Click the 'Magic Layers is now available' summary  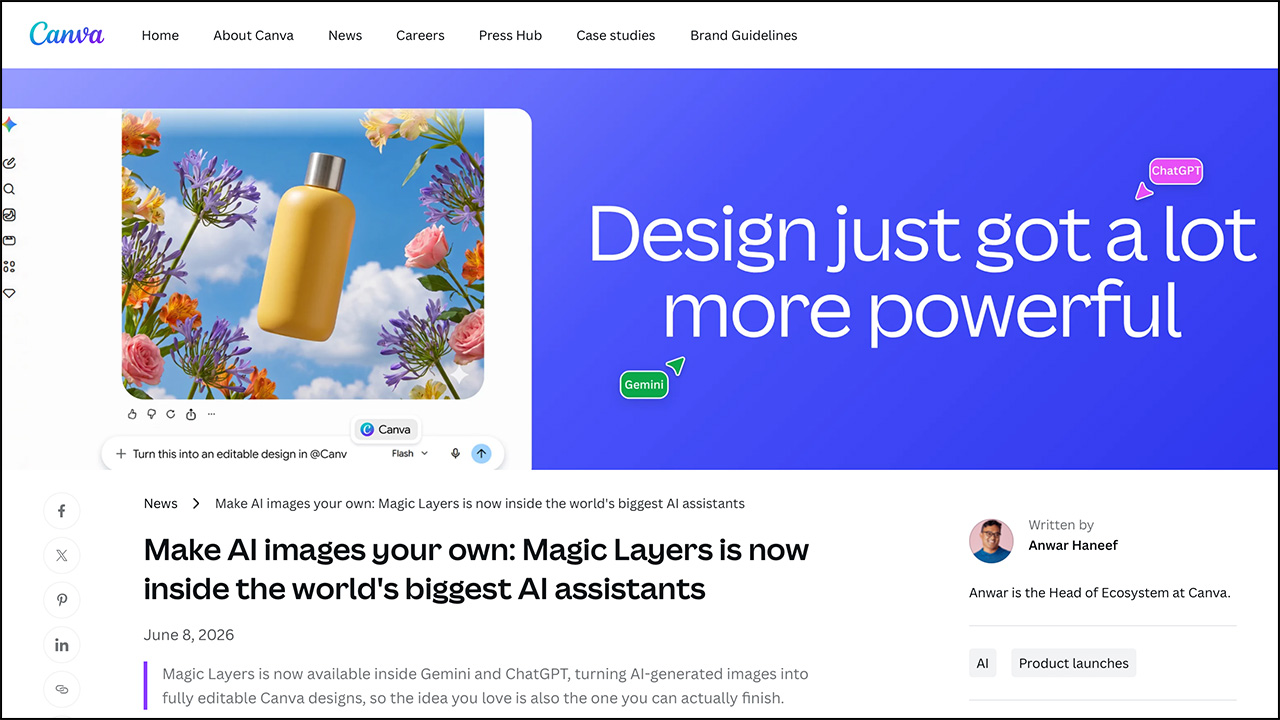[x=485, y=686]
